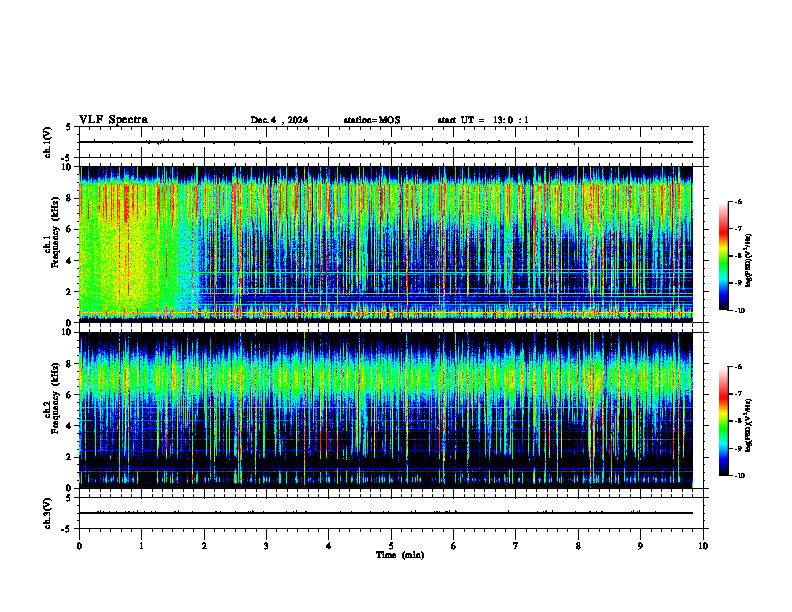The width and height of the screenshot is (792, 612).
Task: Click the 'ch.1(V)' waveform axis label
Action: pos(48,142)
